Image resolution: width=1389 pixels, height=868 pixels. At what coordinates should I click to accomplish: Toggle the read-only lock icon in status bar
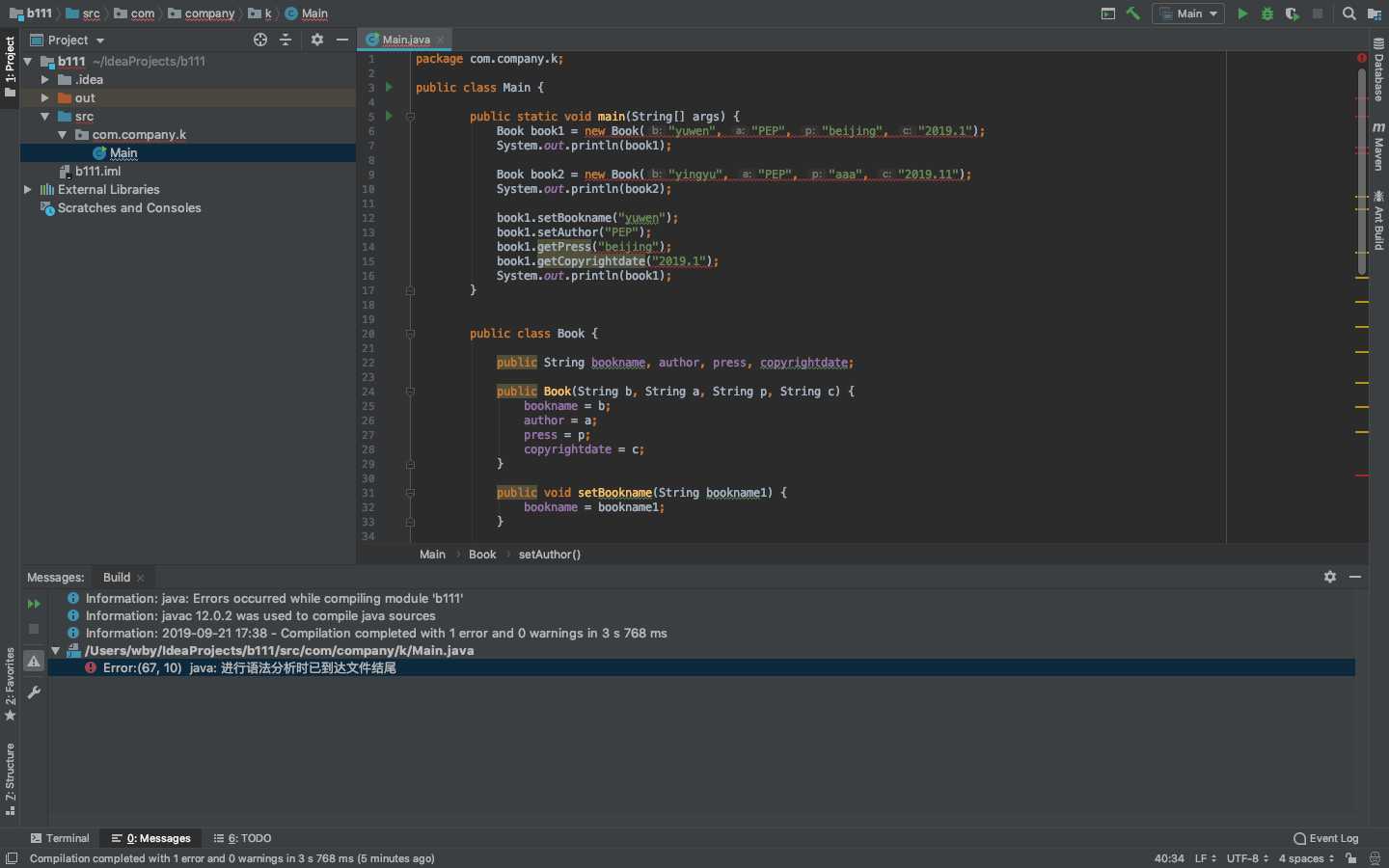1351,858
